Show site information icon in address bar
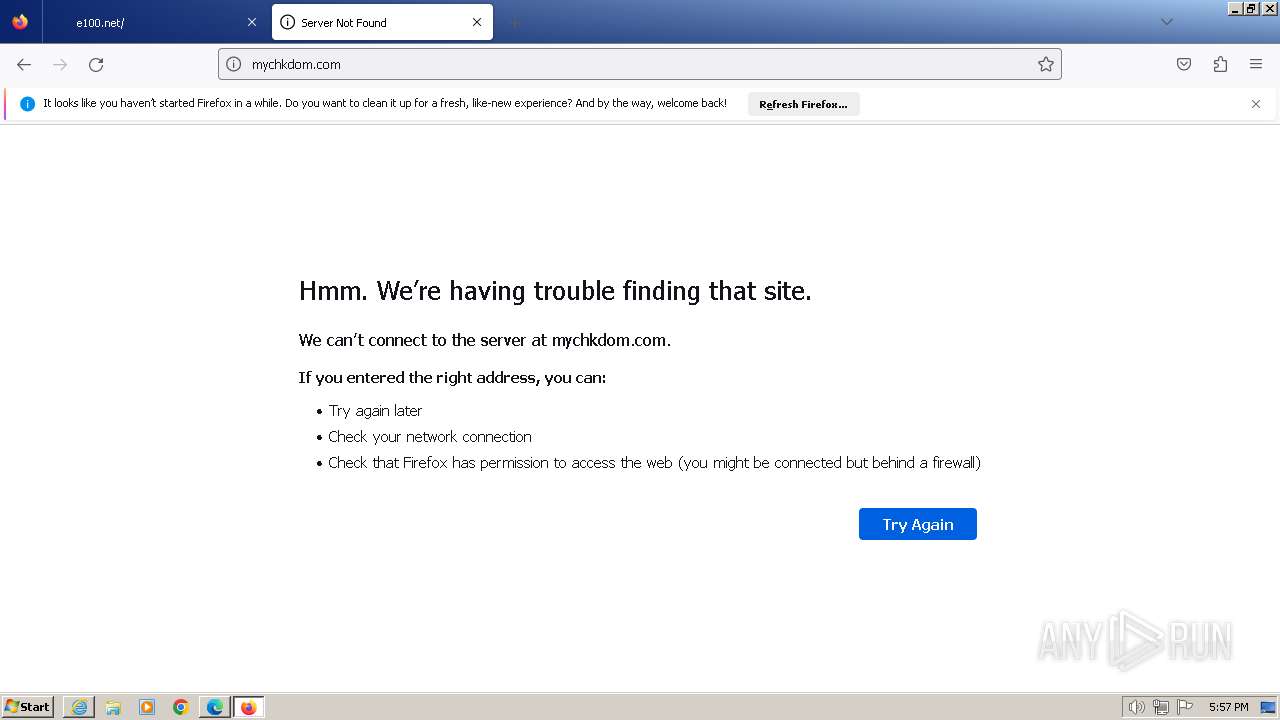This screenshot has width=1280, height=720. coord(234,64)
